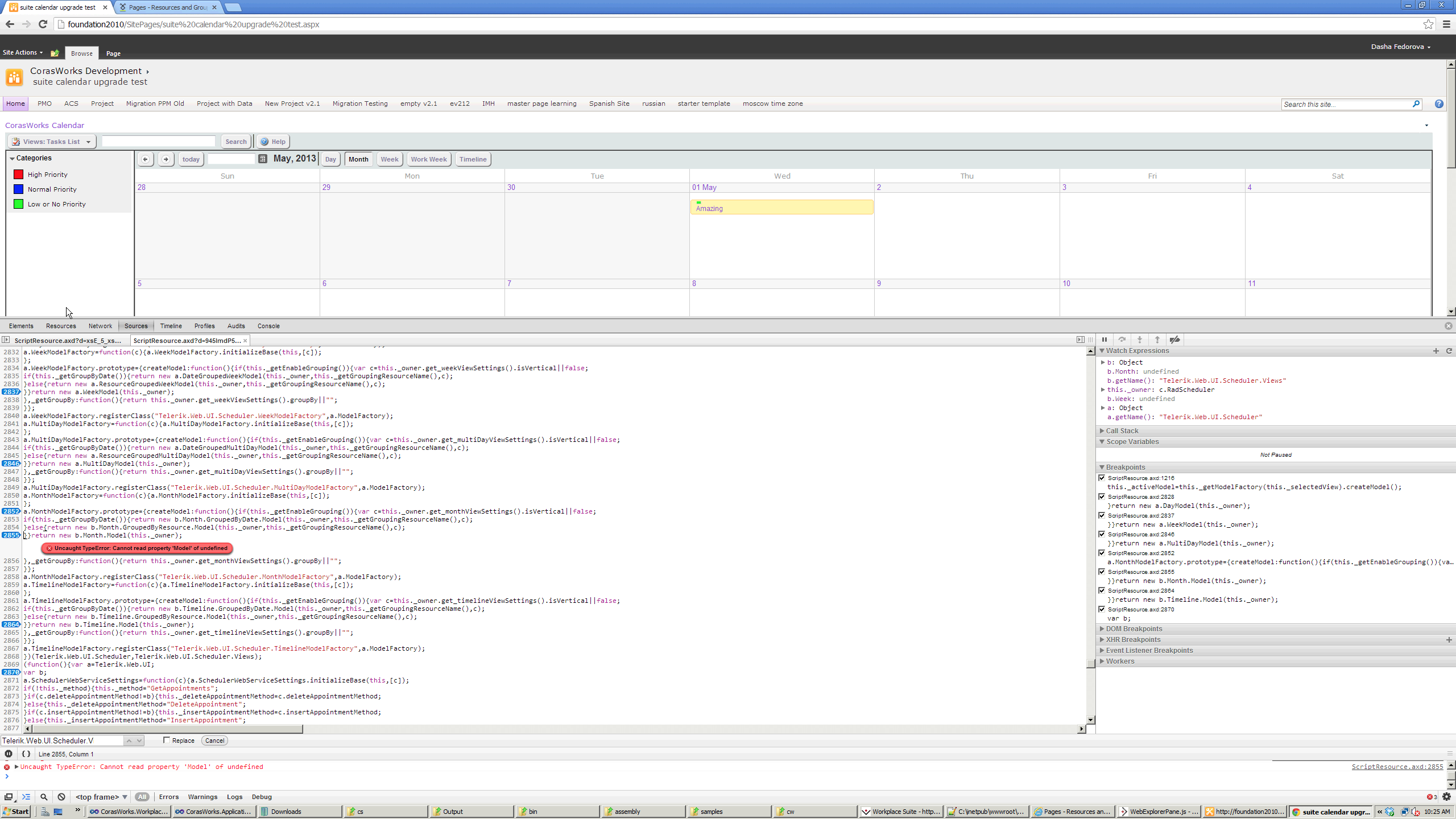The width and height of the screenshot is (1456, 819).
Task: Click the step over debugger icon
Action: 1122,340
